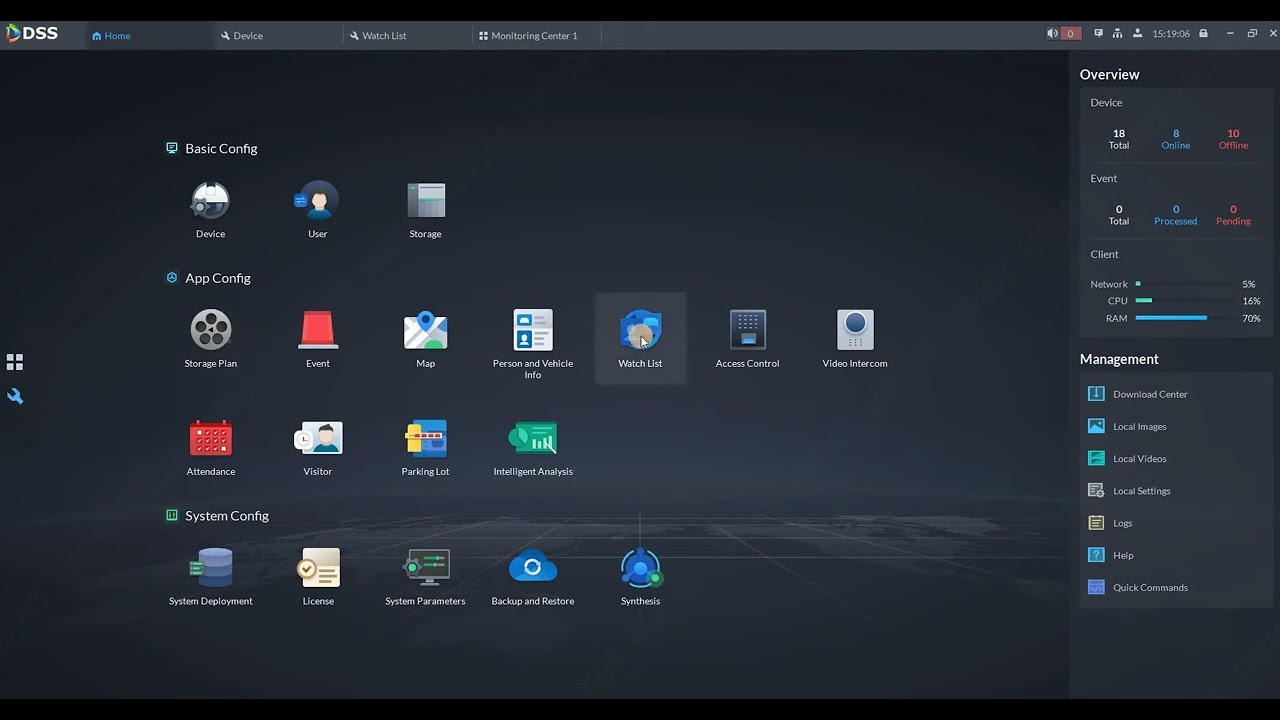Open the Access Control keypad icon
This screenshot has height=720, width=1280.
747,330
